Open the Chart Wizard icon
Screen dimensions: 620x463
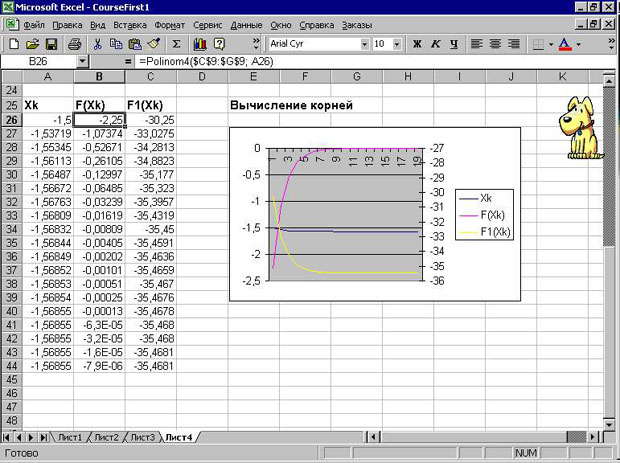point(200,44)
